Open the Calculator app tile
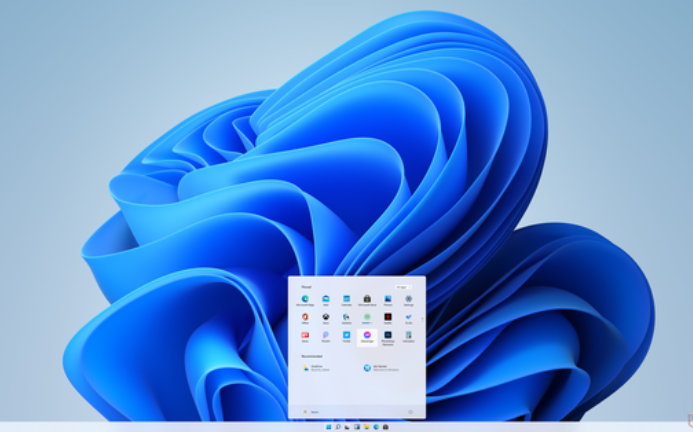The width and height of the screenshot is (693, 434). pyautogui.click(x=408, y=337)
